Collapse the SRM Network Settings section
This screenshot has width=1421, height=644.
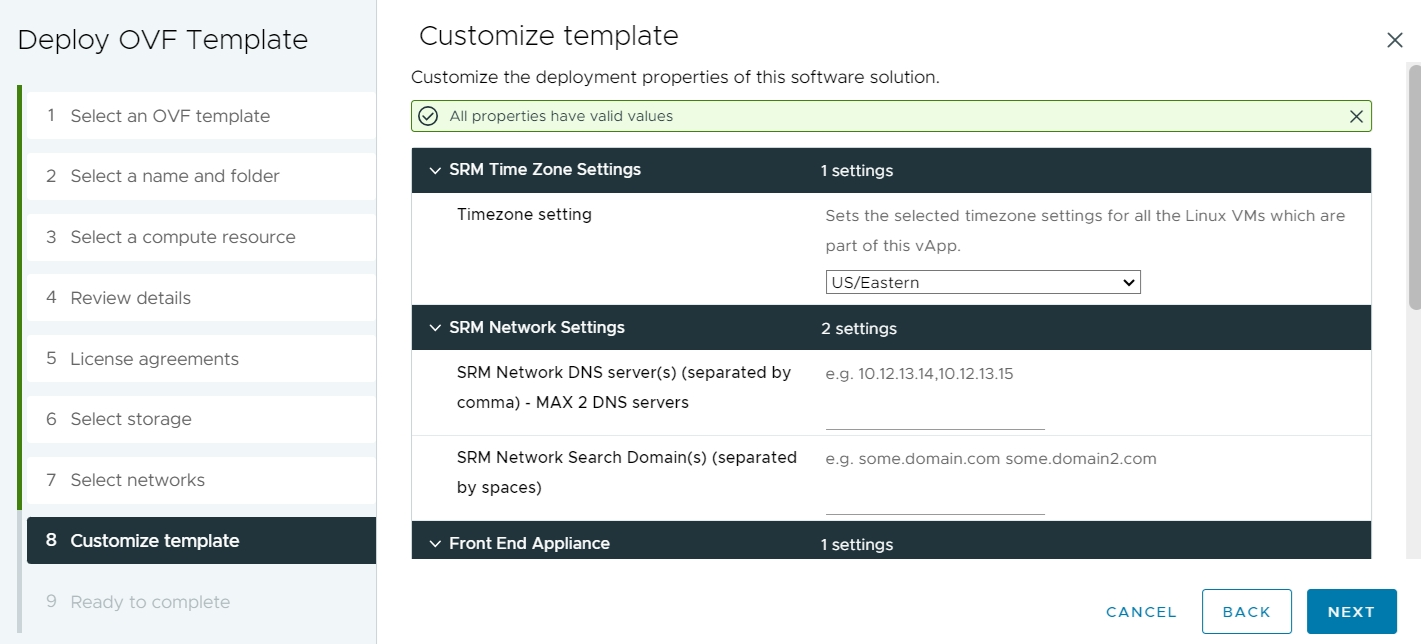click(x=434, y=327)
